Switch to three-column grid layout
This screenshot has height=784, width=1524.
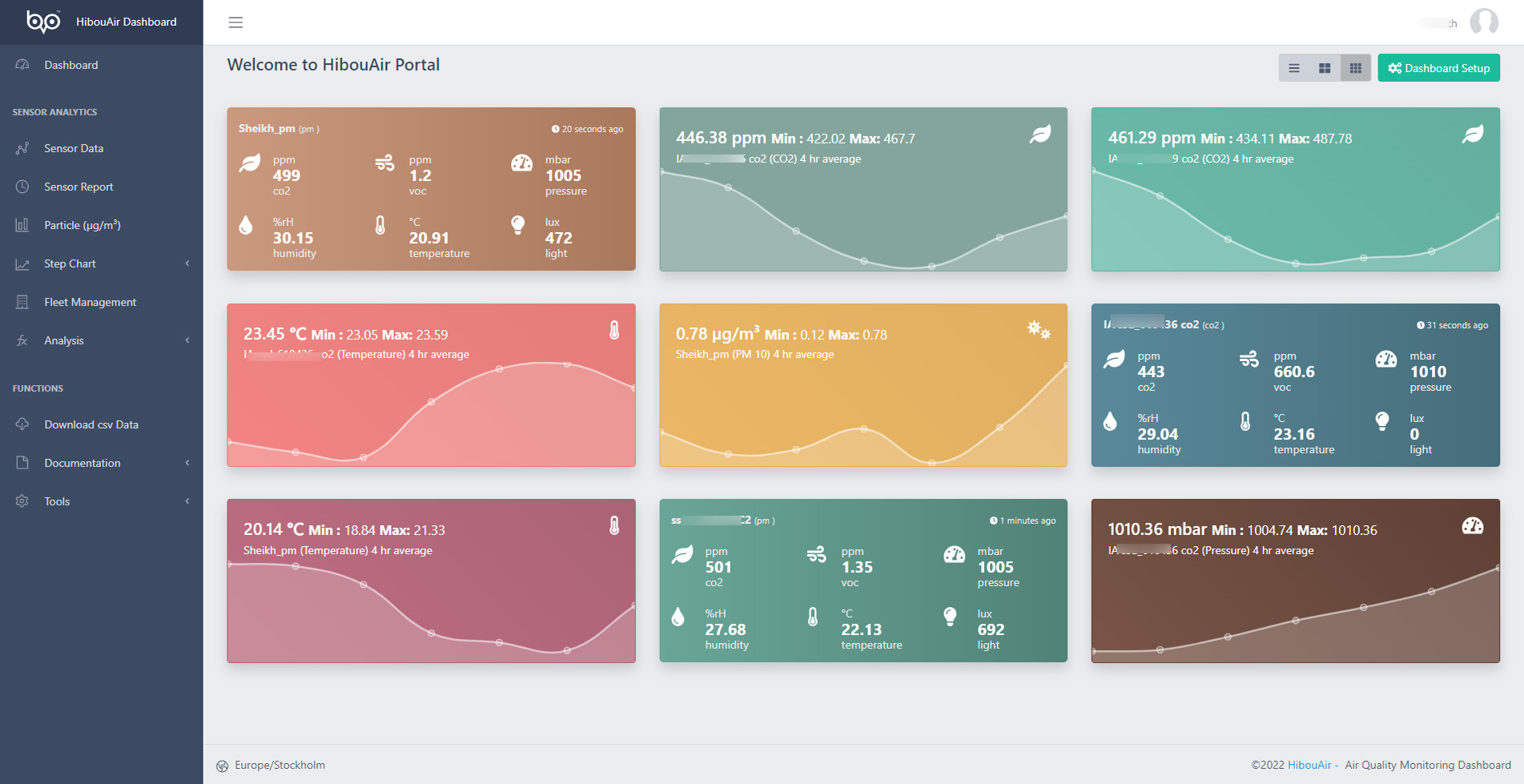coord(1355,68)
